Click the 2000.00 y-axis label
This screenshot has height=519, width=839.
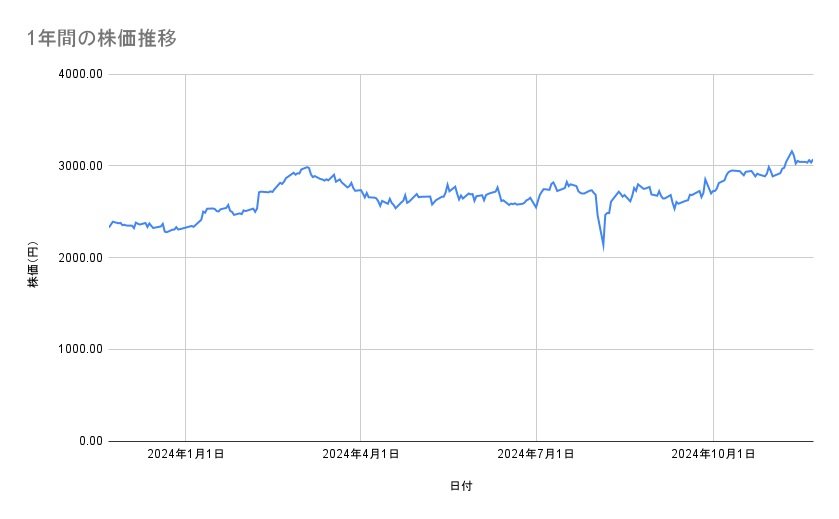(x=78, y=258)
